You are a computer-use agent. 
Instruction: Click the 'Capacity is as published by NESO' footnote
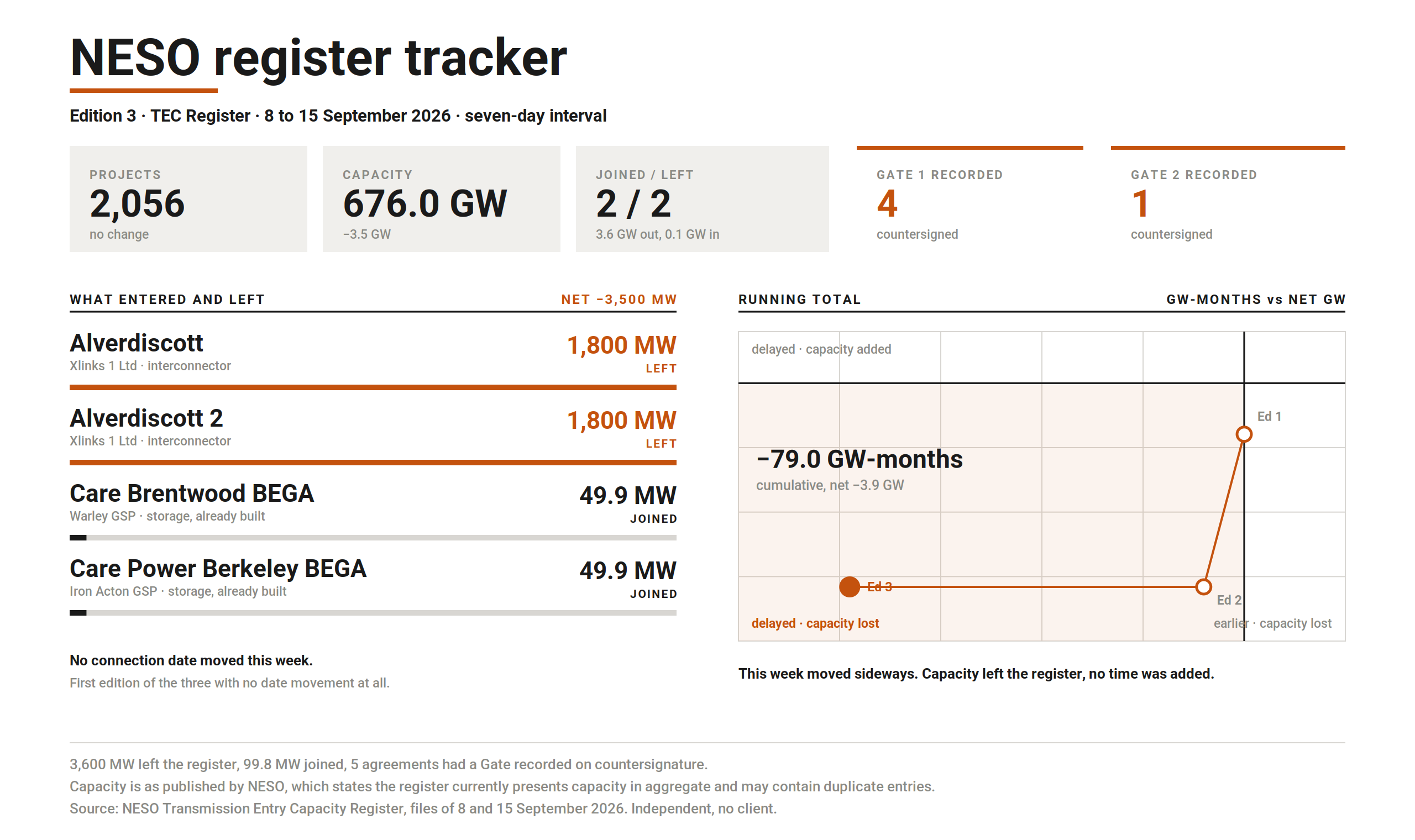502,787
